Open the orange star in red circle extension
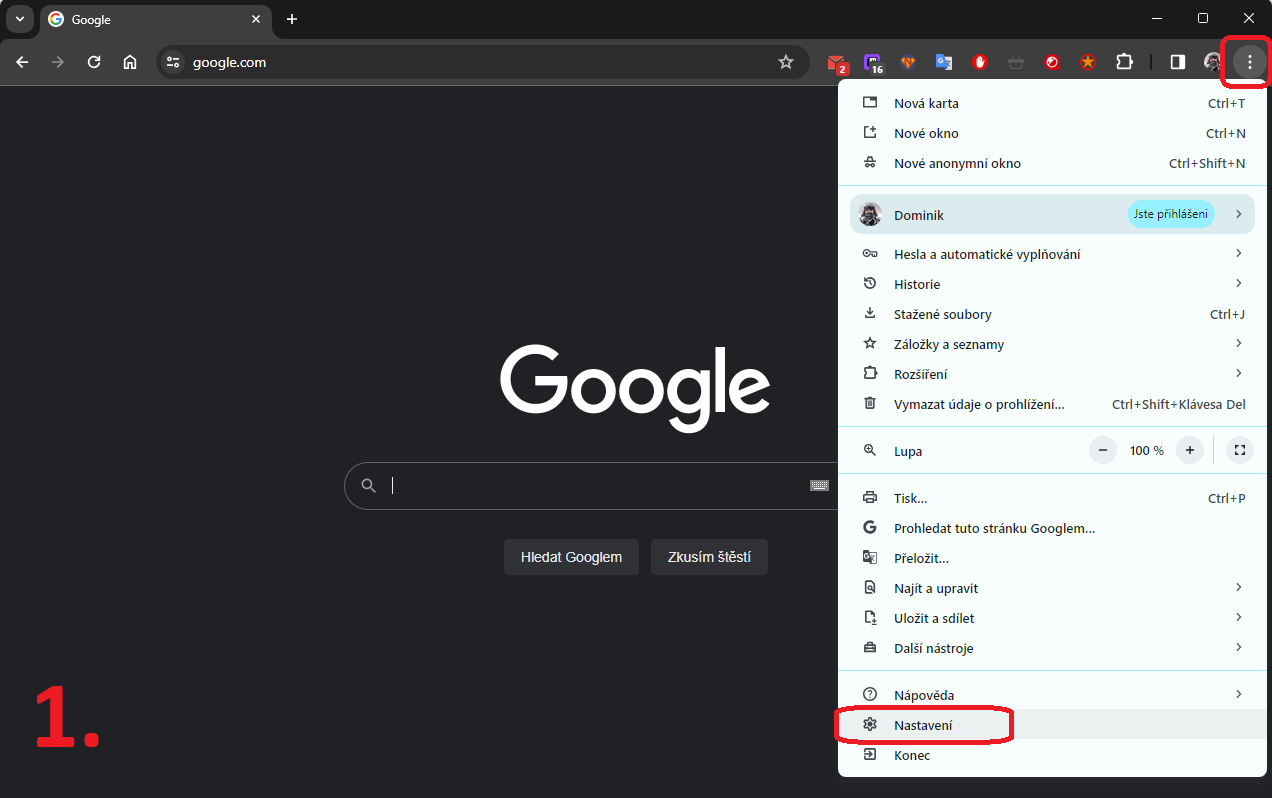 pos(1088,62)
